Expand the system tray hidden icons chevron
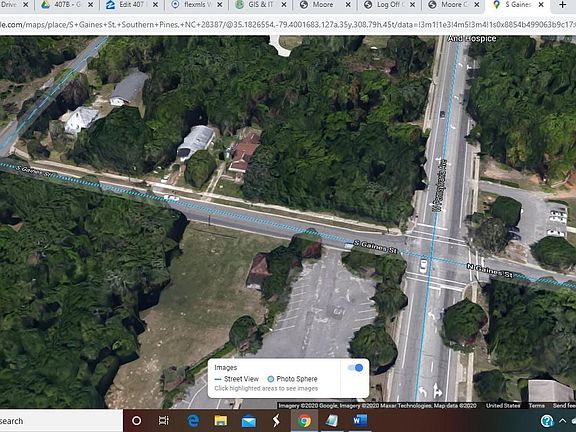Viewport: 576px width, 432px height. tap(562, 421)
